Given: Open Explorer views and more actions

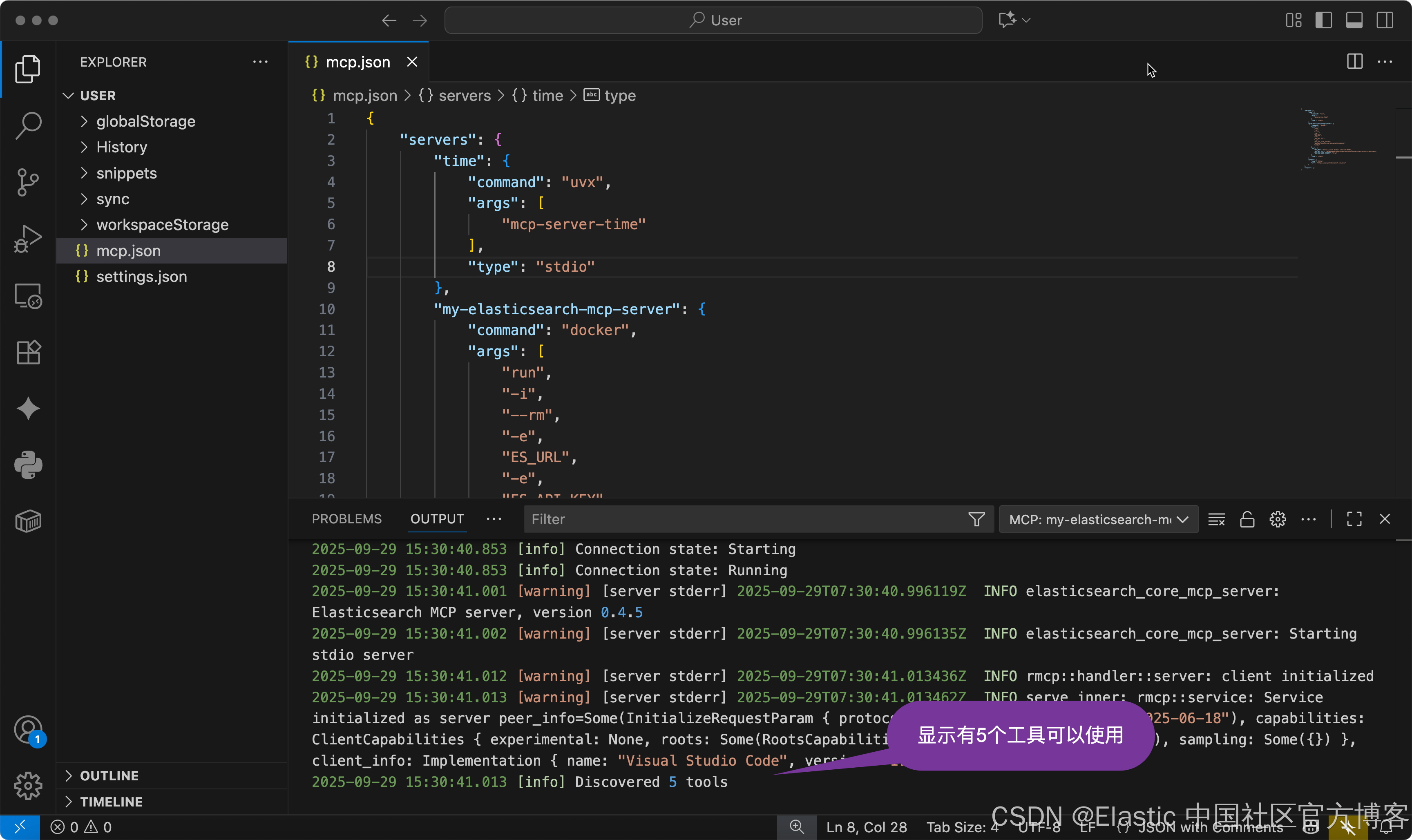Looking at the screenshot, I should (260, 62).
